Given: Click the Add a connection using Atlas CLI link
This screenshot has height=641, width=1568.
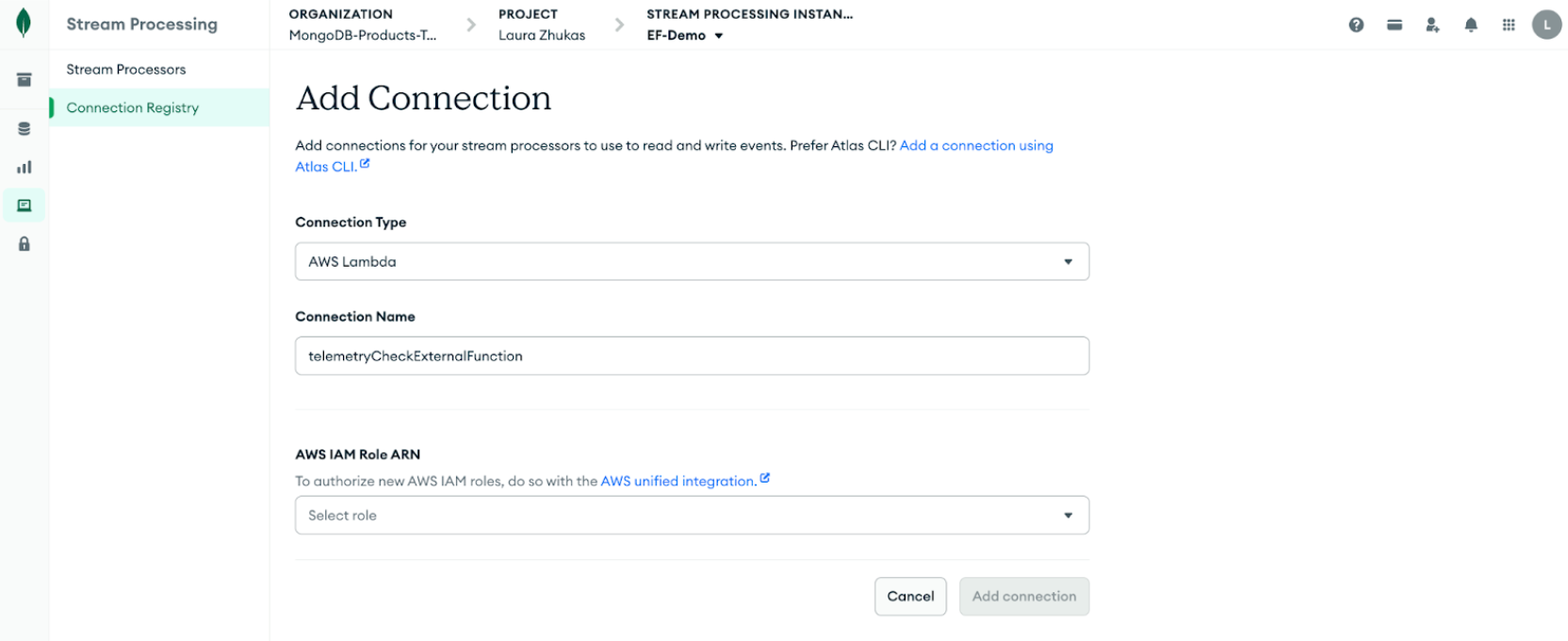Looking at the screenshot, I should 975,145.
